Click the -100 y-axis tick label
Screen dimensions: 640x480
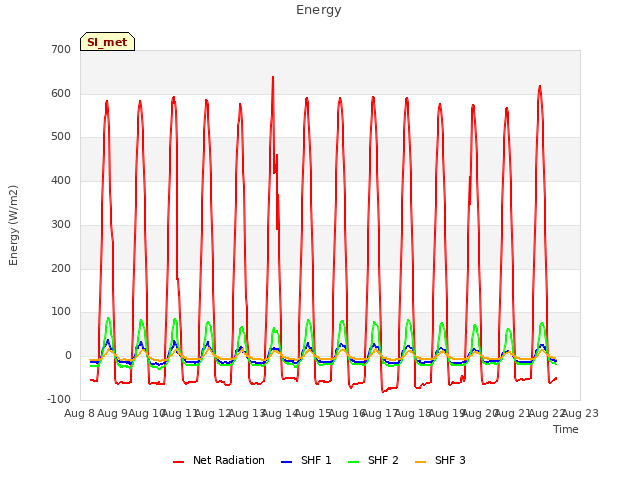click(59, 400)
